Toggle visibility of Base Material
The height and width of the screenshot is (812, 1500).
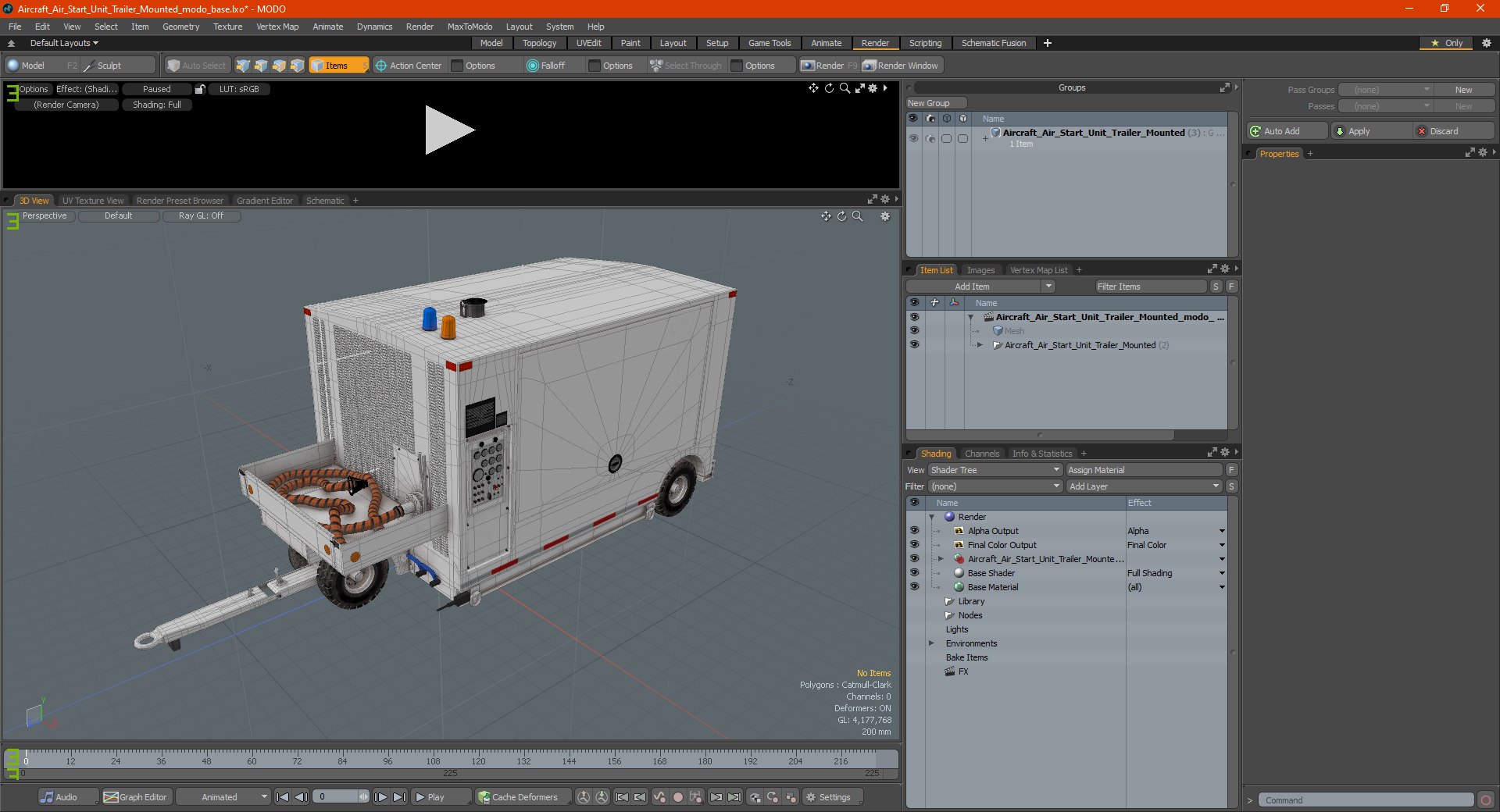click(x=914, y=587)
